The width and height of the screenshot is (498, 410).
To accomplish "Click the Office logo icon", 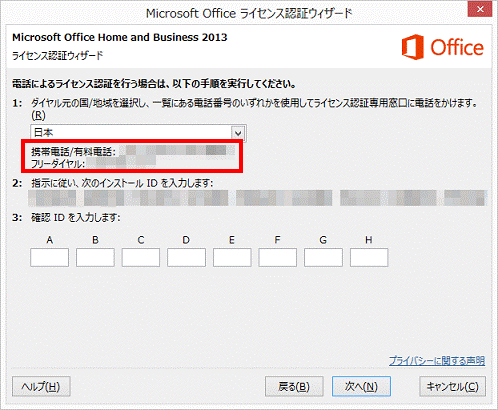I will tap(413, 47).
